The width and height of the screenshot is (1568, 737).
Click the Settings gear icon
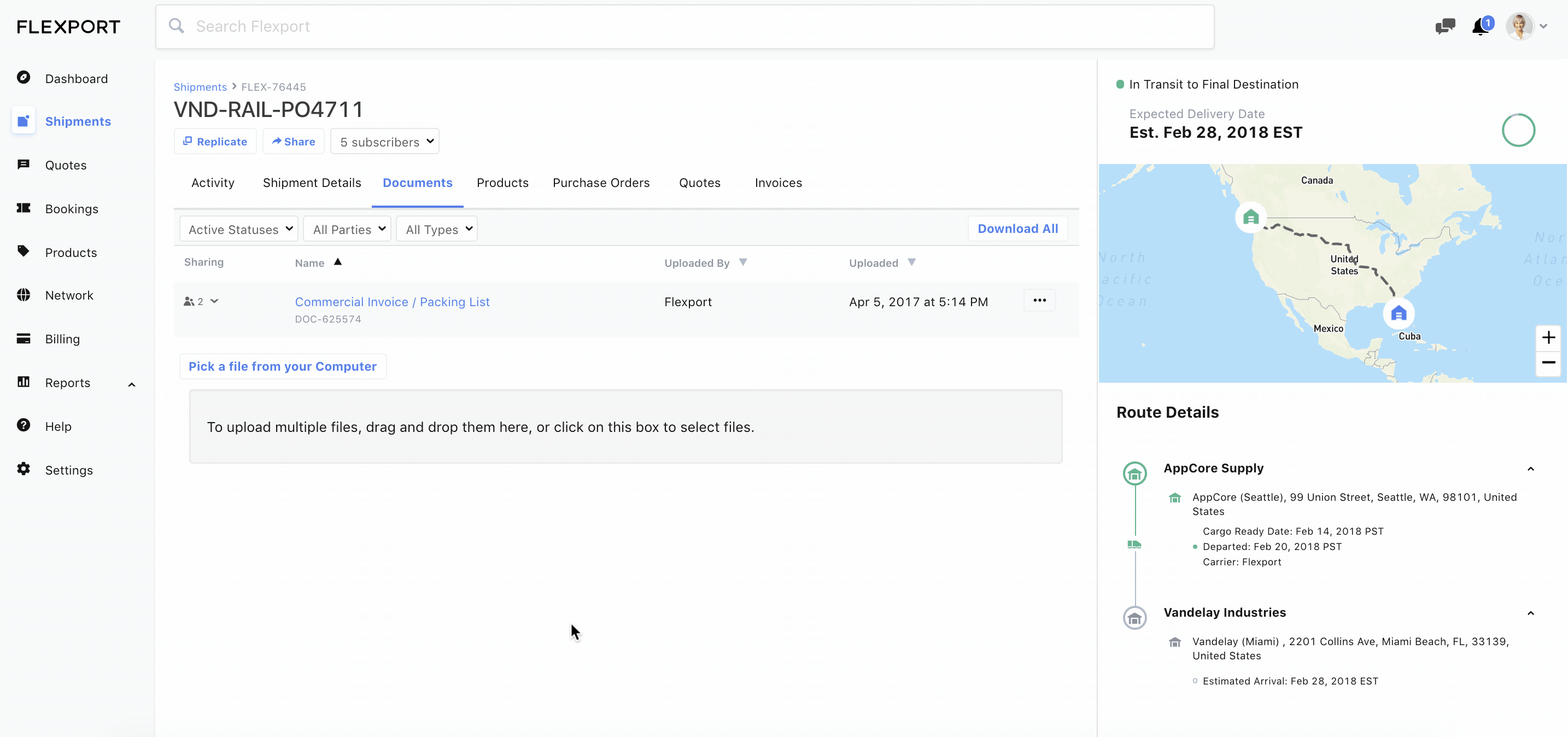(x=24, y=469)
